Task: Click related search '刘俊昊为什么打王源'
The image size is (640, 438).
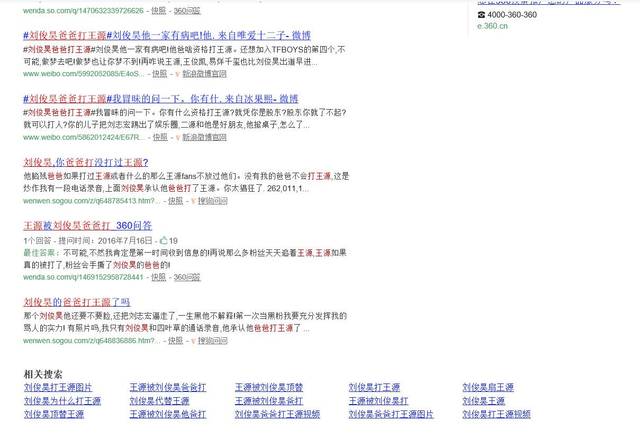Action: (62, 401)
